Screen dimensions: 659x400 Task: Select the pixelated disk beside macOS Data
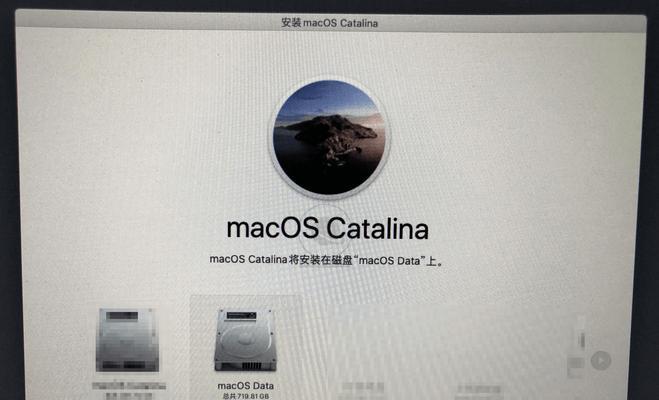(x=127, y=340)
